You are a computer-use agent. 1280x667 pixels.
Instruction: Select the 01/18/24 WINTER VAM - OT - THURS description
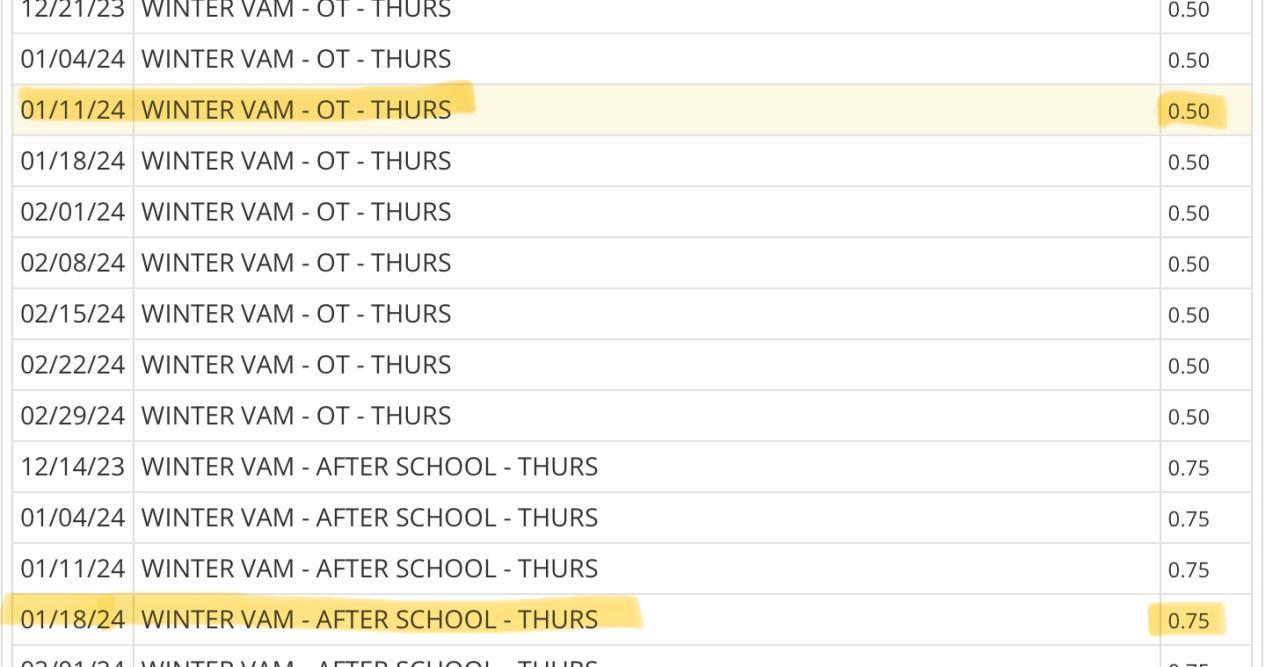[296, 161]
